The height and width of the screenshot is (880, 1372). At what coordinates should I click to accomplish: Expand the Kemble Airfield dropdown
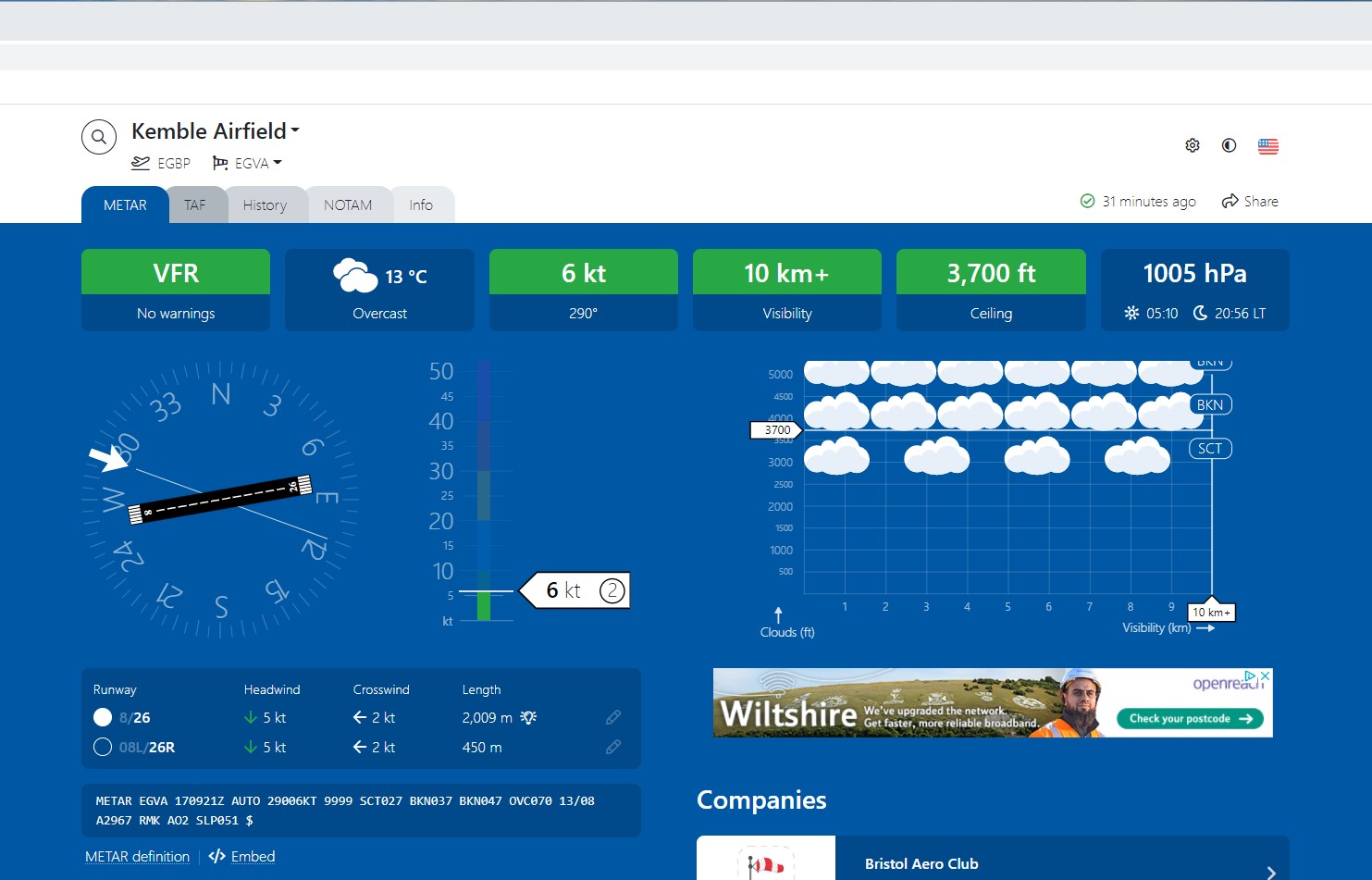(x=294, y=130)
